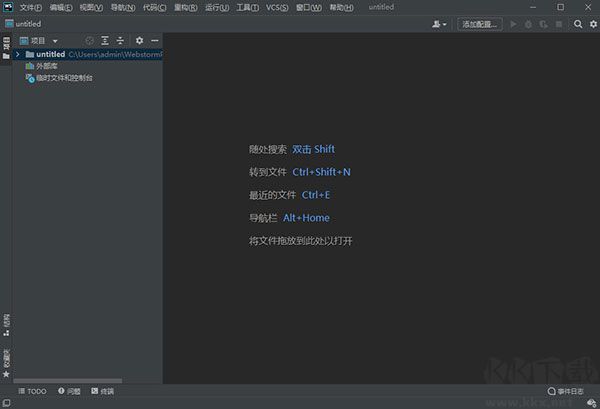Expand the untitled project folder tree node
Screen dimensions: 600x409
point(18,54)
